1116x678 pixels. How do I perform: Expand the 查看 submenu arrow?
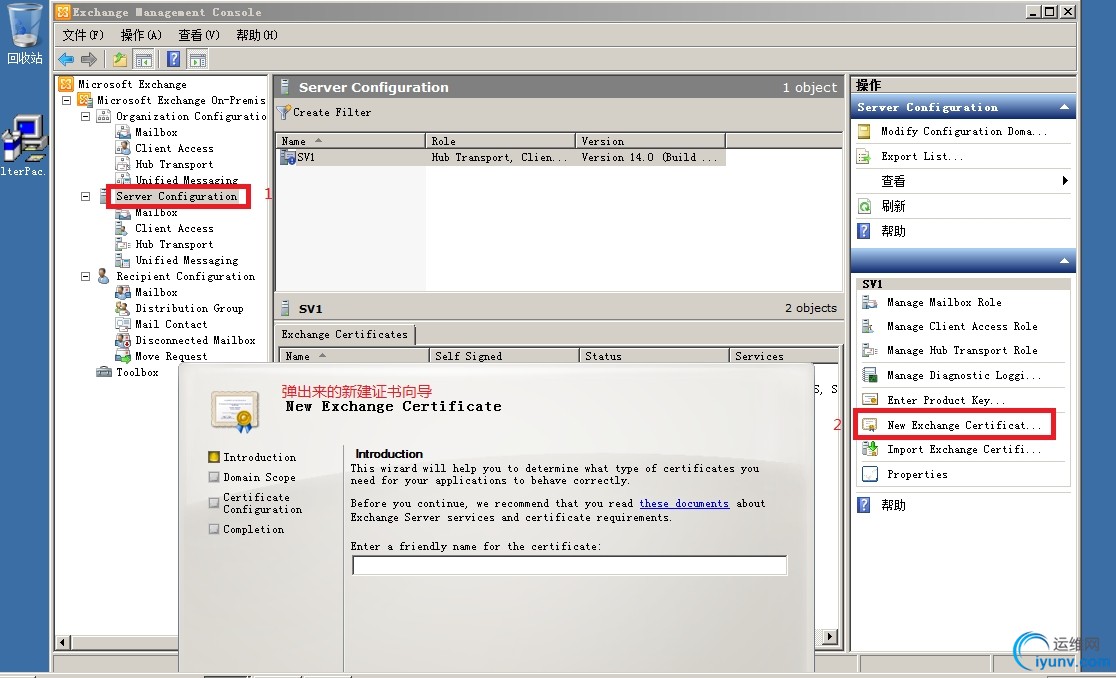coord(1065,181)
